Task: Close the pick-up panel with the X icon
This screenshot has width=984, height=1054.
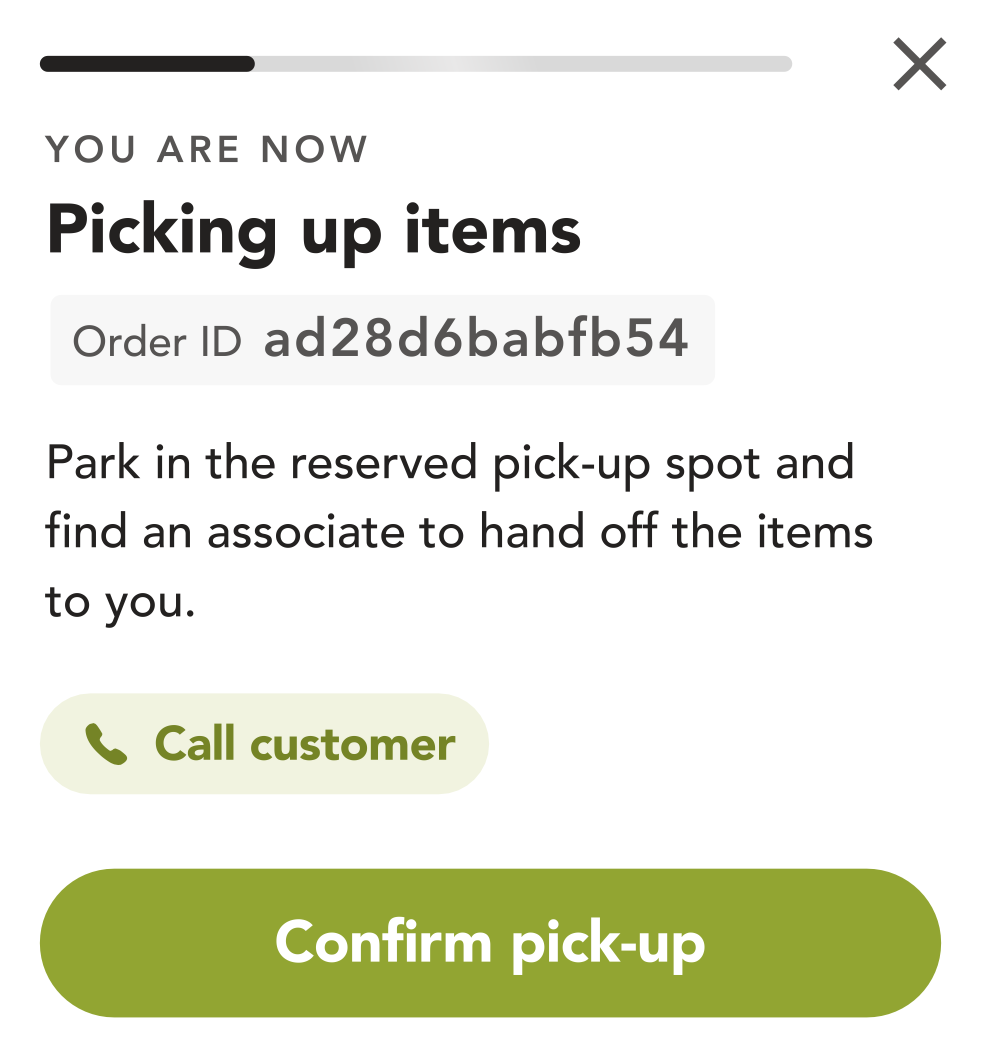Action: coord(919,64)
